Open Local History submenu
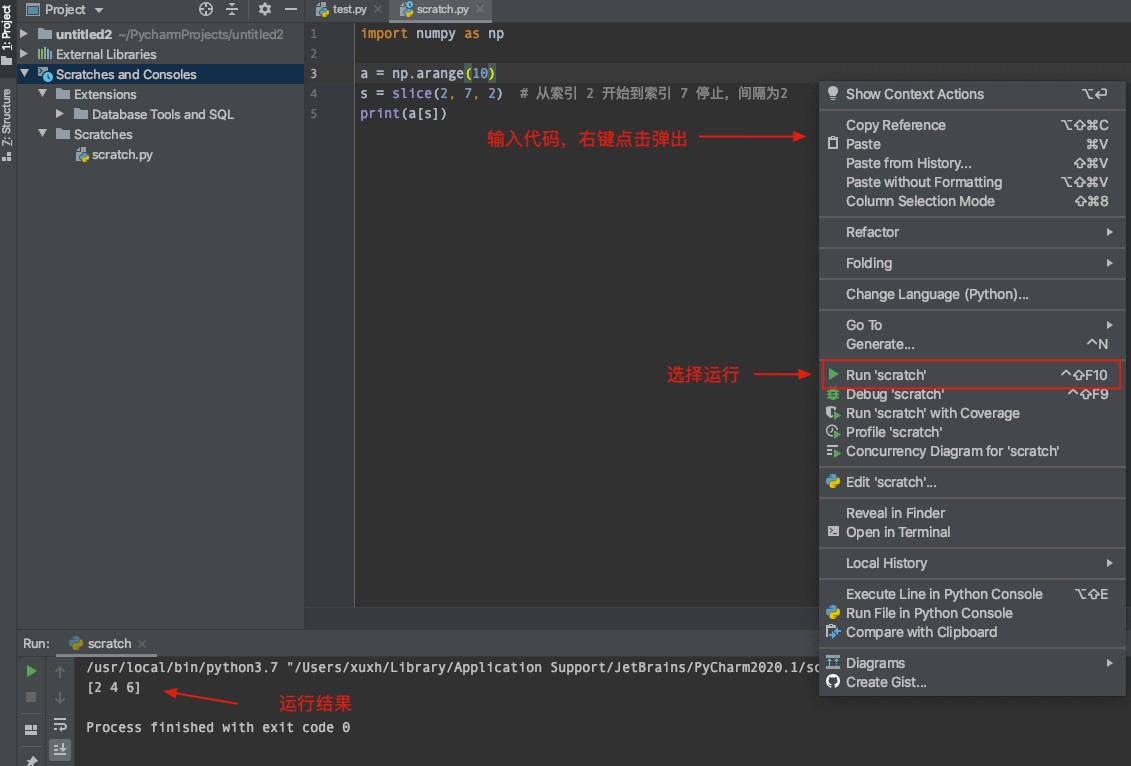Viewport: 1131px width, 766px height. click(x=972, y=563)
